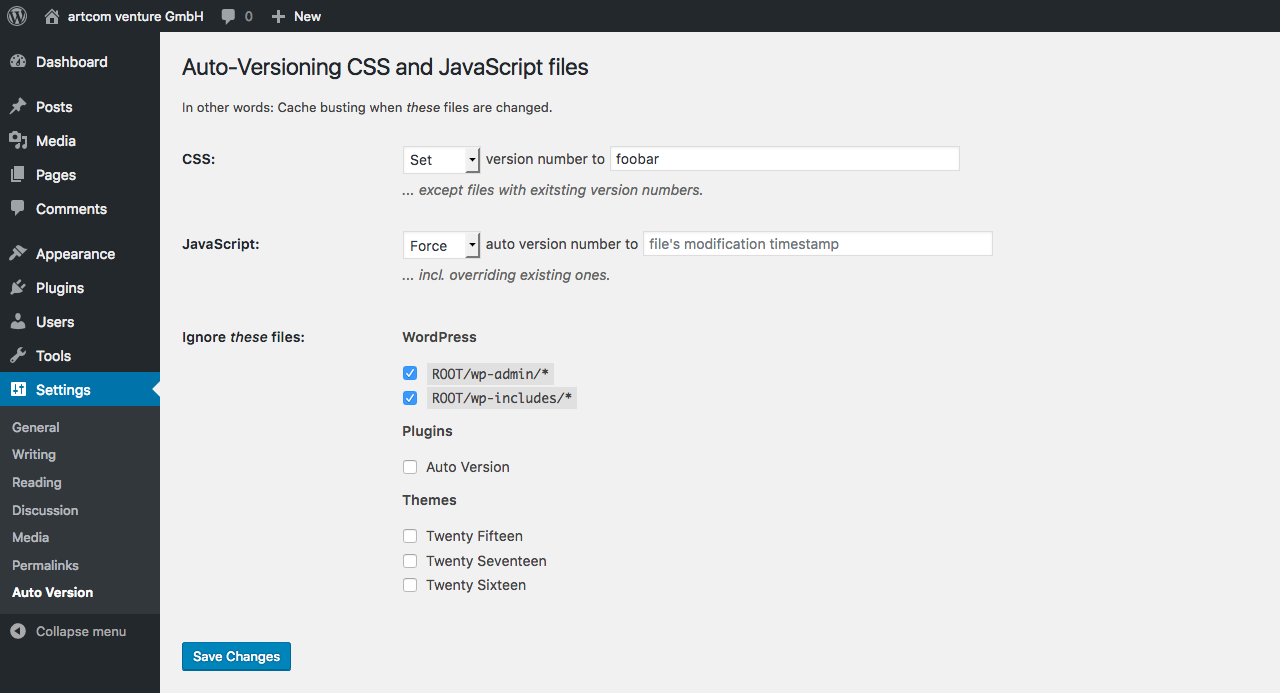Click the Comments speech bubble sidebar icon

coord(18,209)
